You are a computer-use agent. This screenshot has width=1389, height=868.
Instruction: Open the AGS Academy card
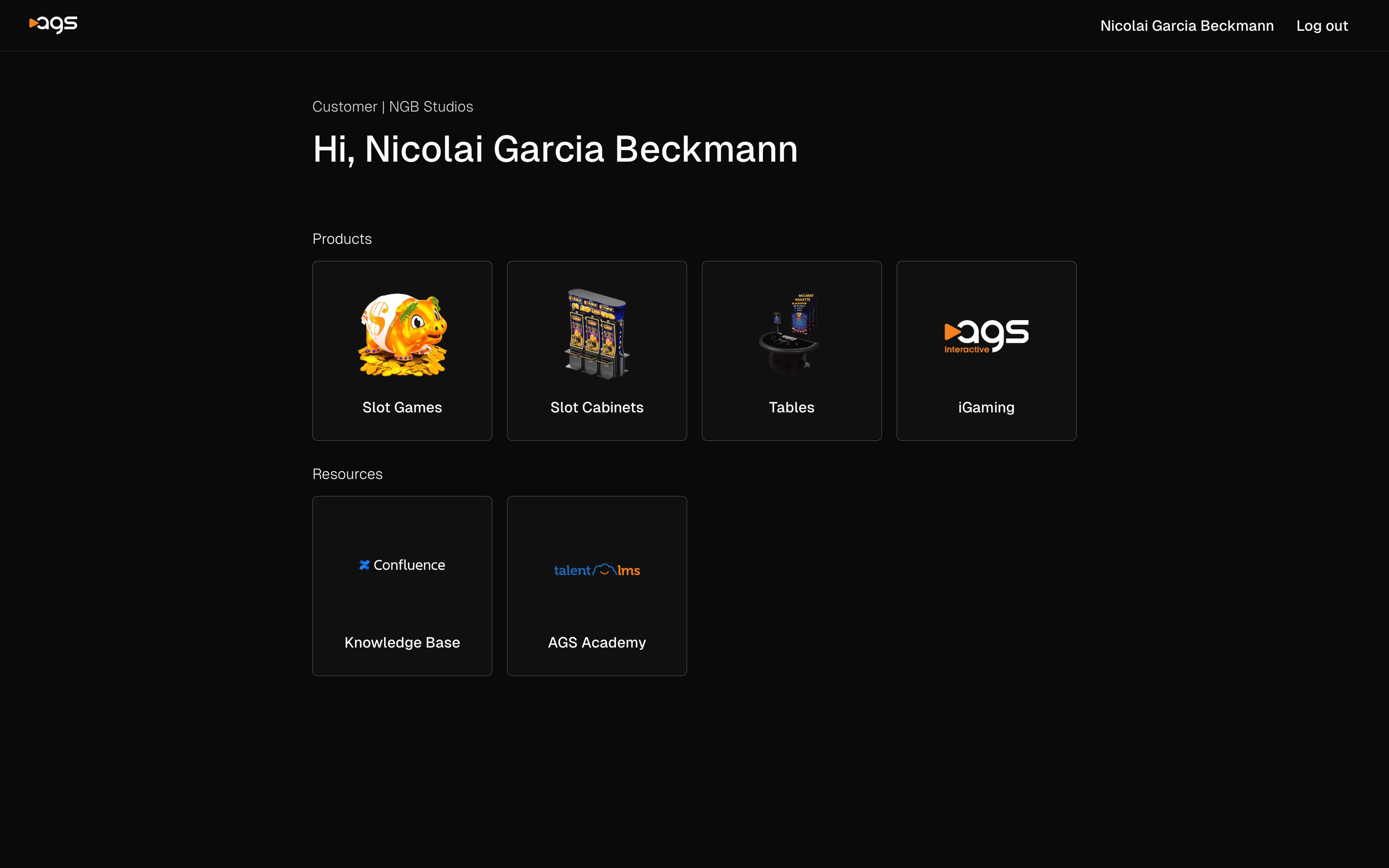pos(596,586)
